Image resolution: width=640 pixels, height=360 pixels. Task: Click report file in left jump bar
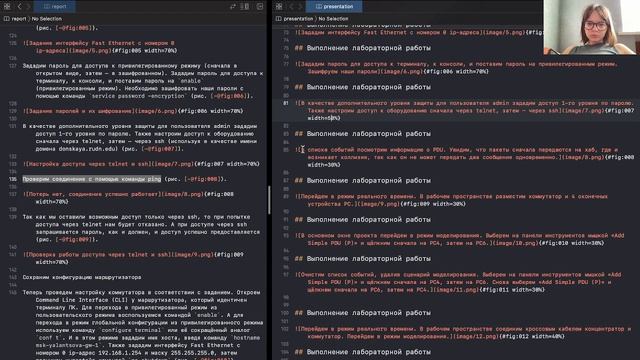15,18
